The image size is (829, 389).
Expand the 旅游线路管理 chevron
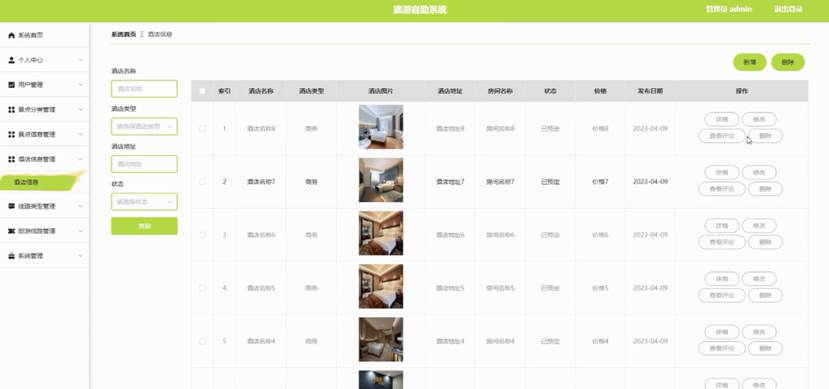(x=80, y=231)
